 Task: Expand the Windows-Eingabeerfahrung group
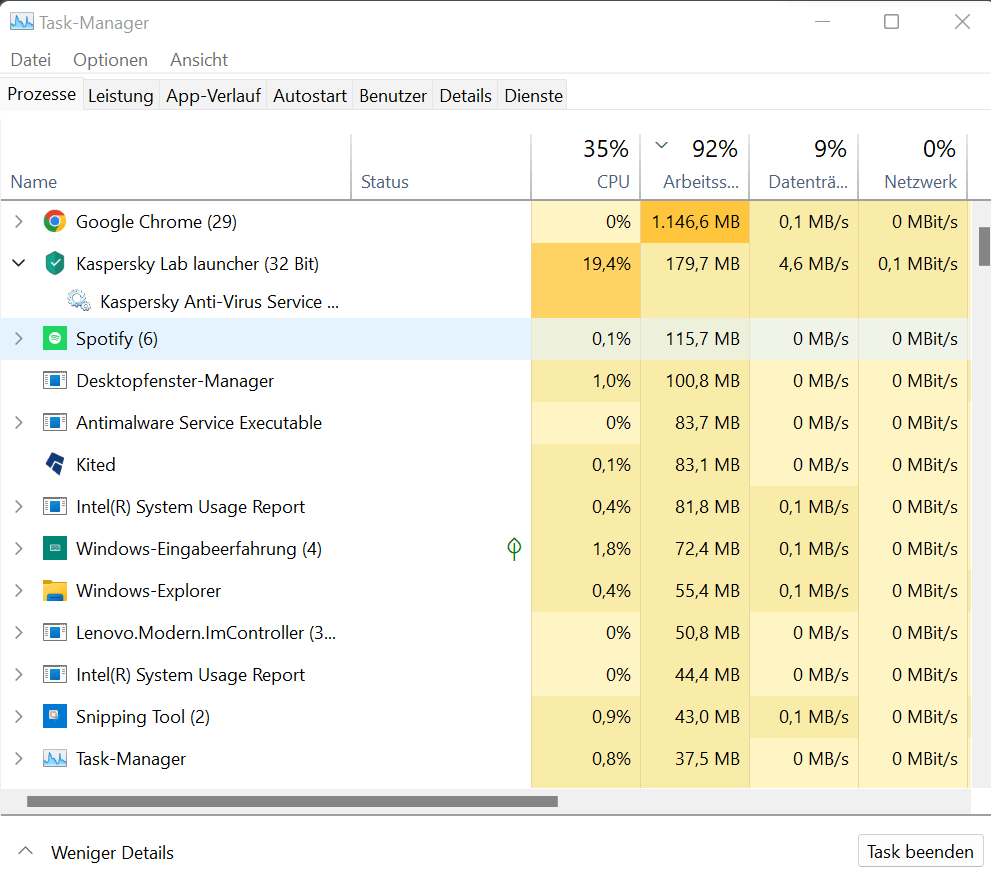point(19,548)
